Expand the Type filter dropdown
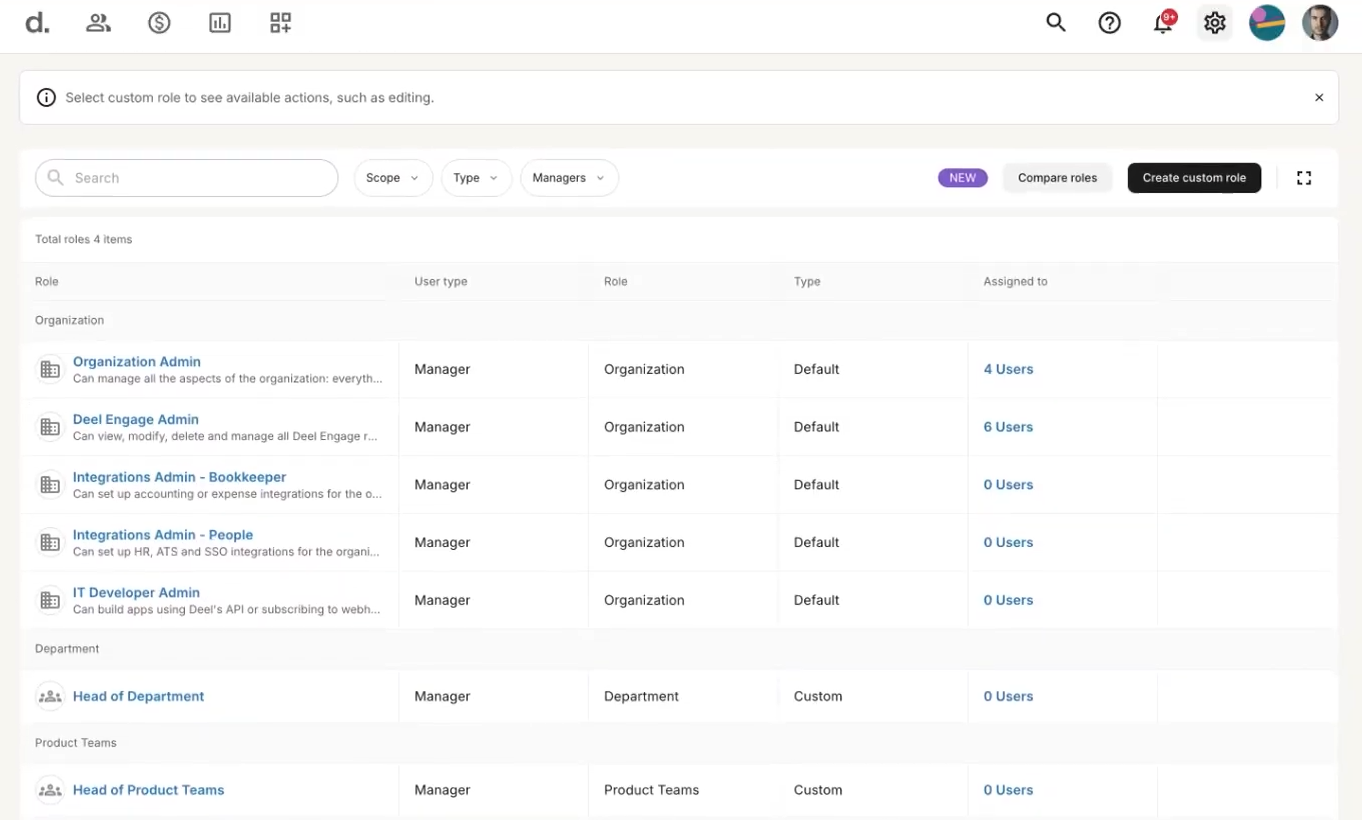This screenshot has height=820, width=1362. pyautogui.click(x=476, y=178)
